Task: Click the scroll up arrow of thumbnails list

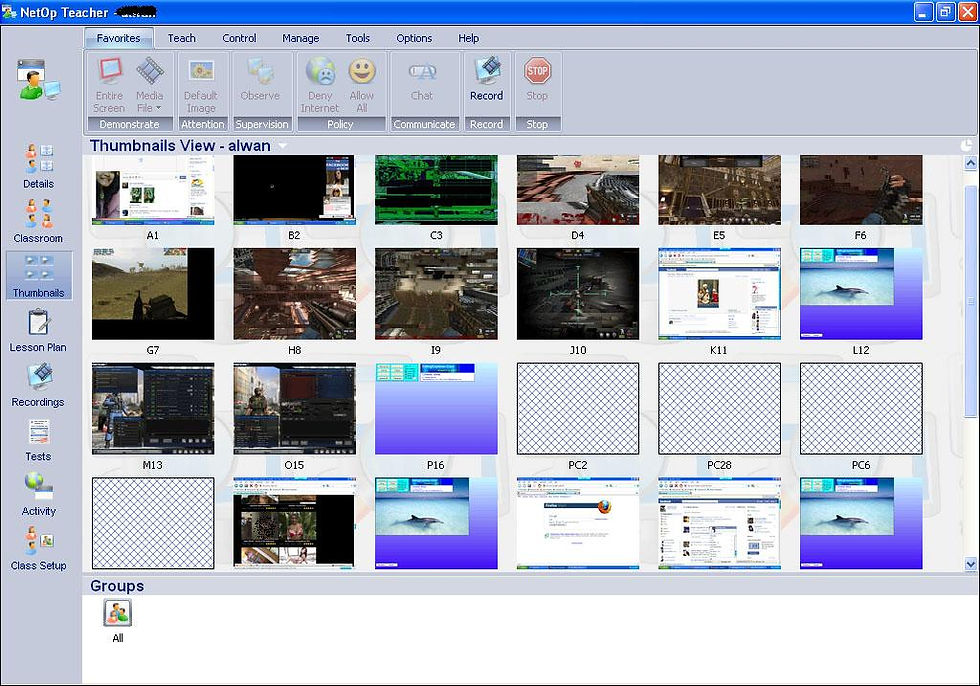Action: [971, 163]
